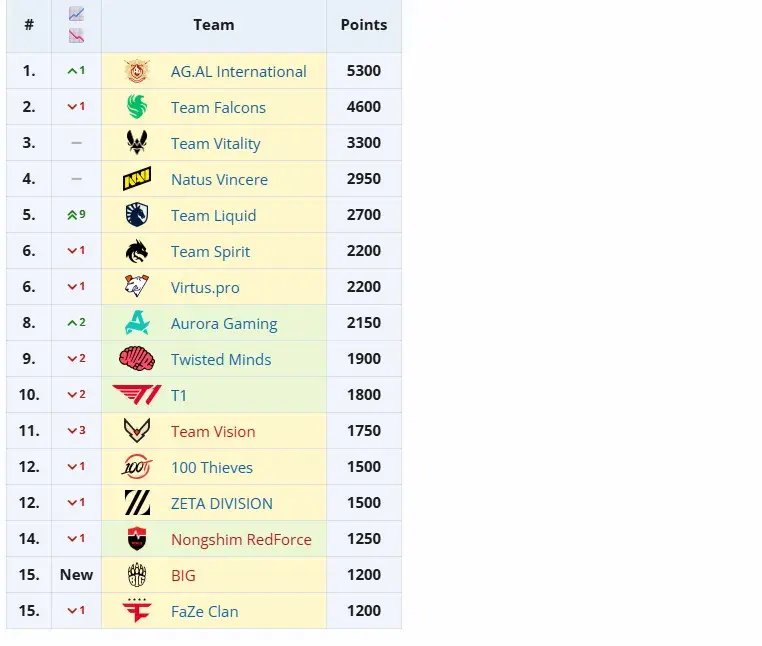Click the Team Liquid horse logo
Viewport: 762px width, 646px height.
(137, 215)
